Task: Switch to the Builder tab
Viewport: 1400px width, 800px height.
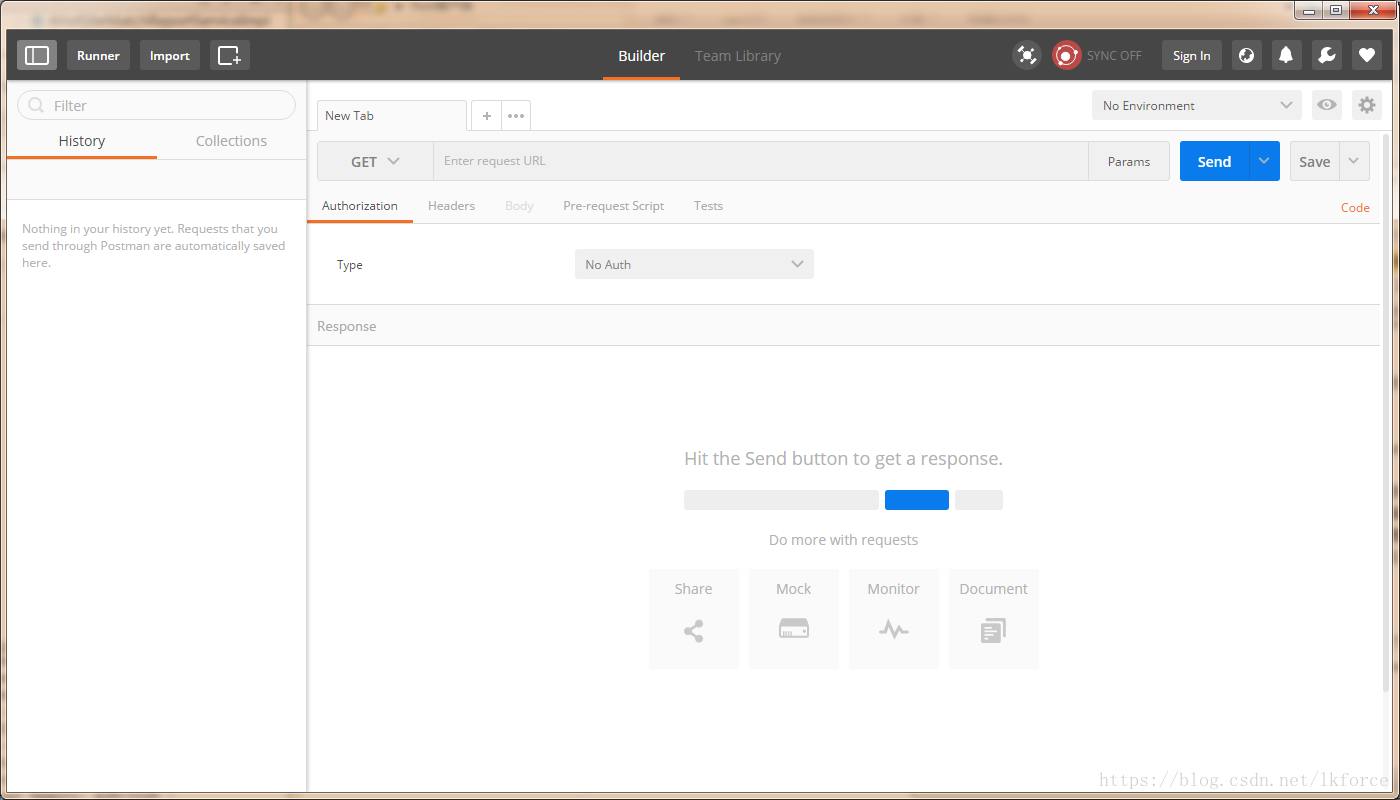Action: pyautogui.click(x=641, y=56)
